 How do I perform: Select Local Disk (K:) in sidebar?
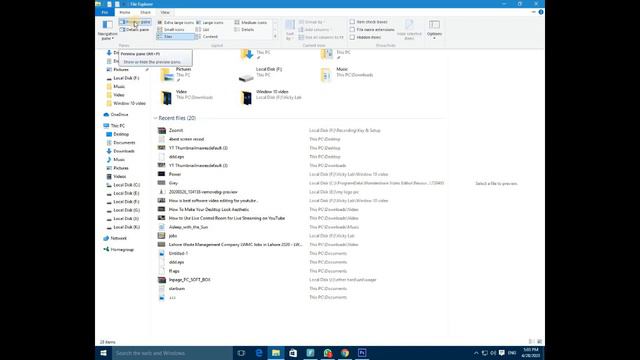coord(123,227)
